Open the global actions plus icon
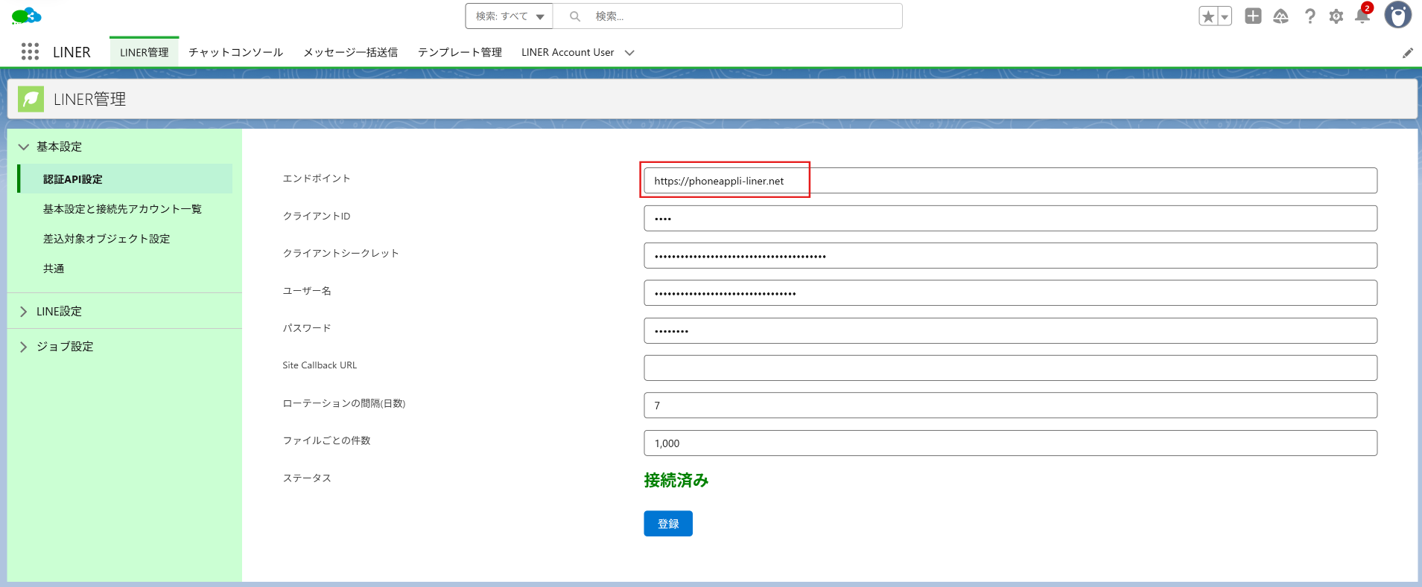This screenshot has height=587, width=1422. coord(1253,16)
